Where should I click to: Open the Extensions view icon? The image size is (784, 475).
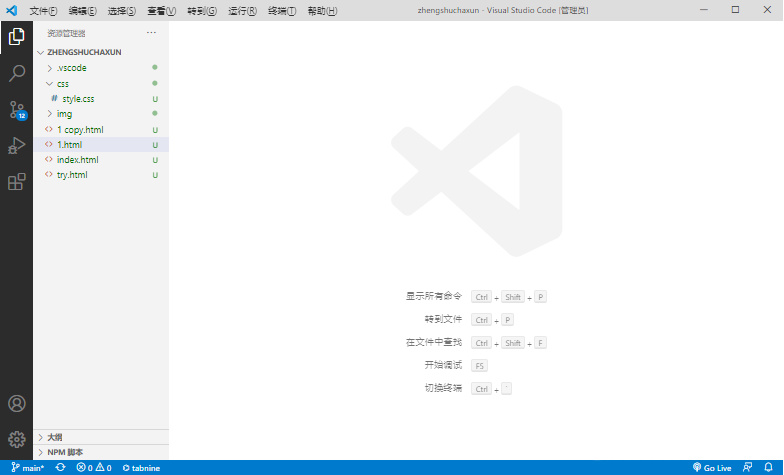16,182
